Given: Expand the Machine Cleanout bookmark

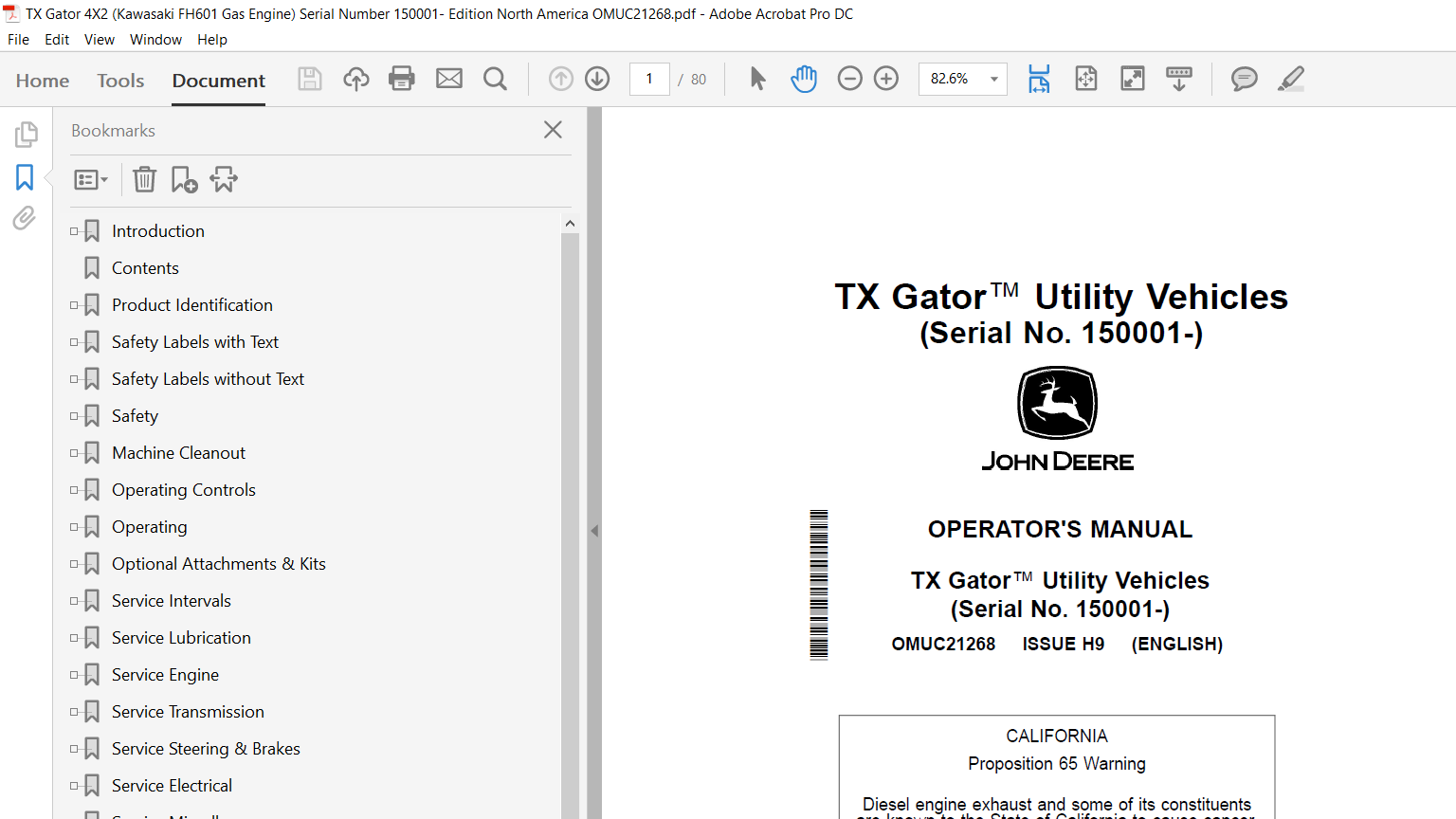Looking at the screenshot, I should pyautogui.click(x=74, y=452).
